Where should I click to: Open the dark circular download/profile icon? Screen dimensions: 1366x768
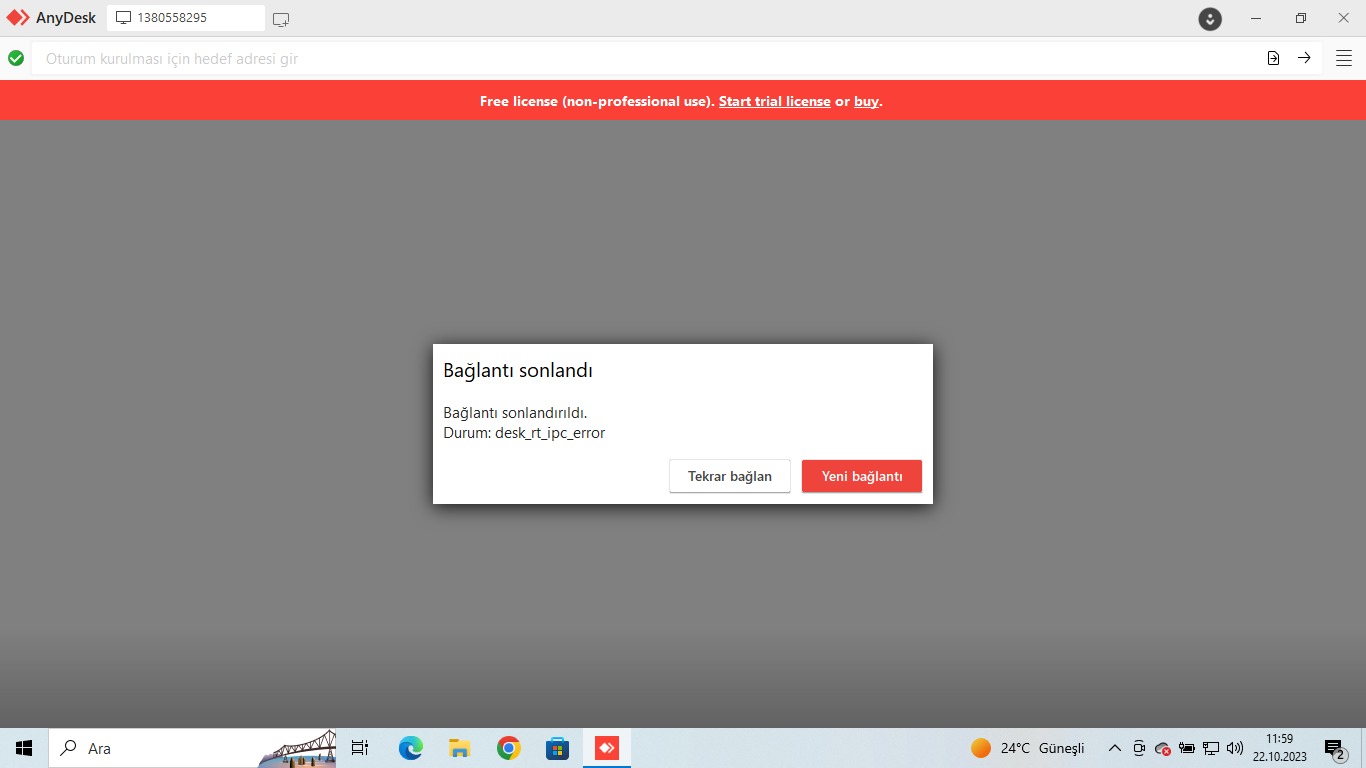1210,19
